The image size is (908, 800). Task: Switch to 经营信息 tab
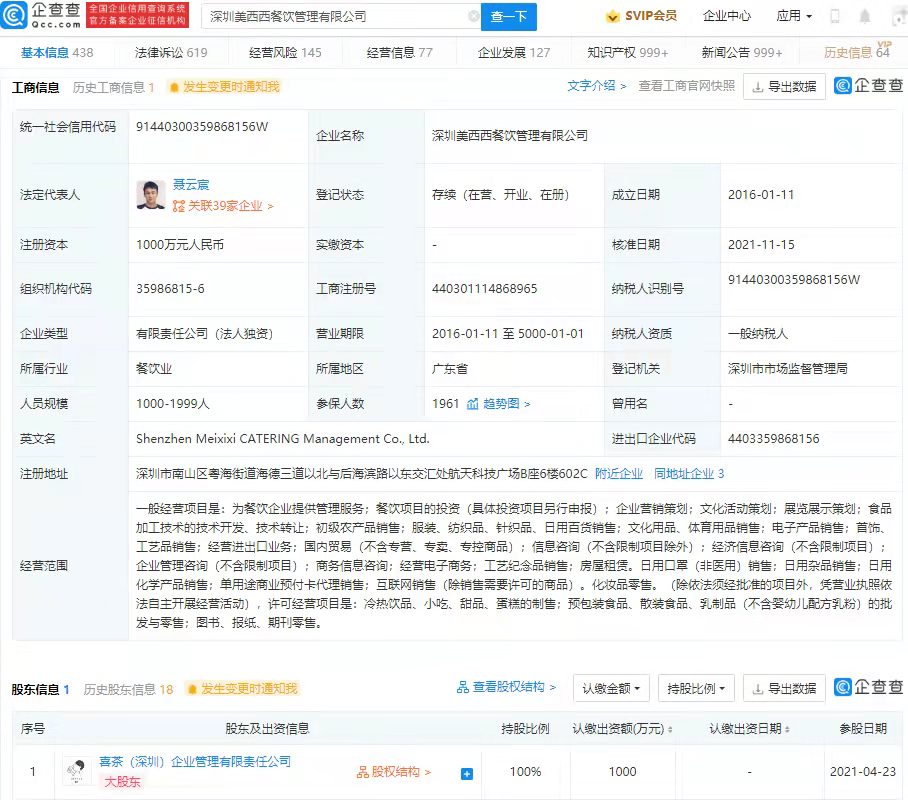(400, 53)
